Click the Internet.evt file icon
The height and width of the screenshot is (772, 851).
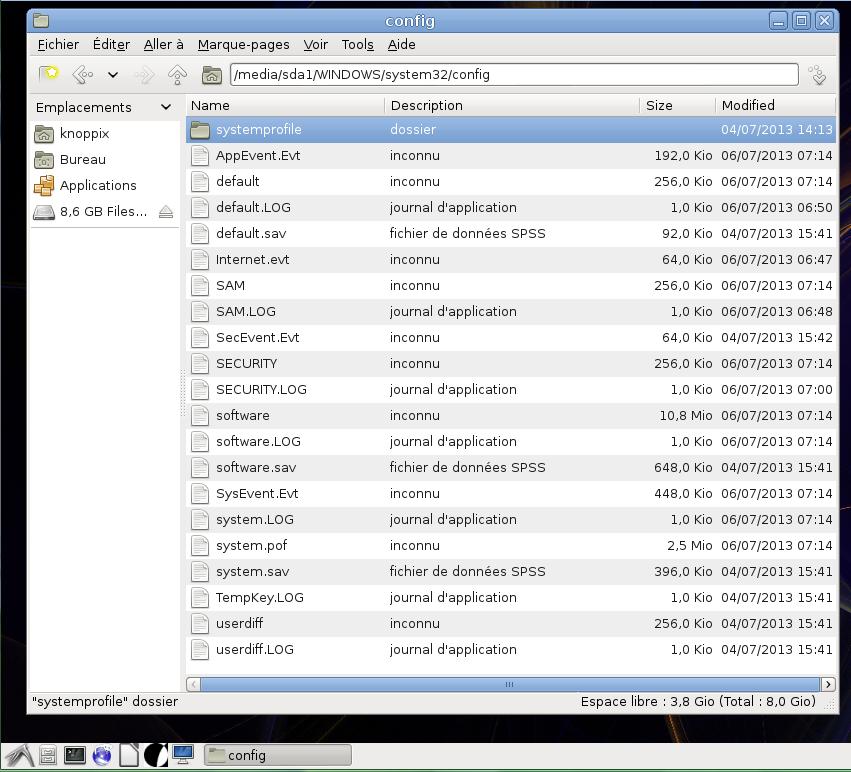[x=200, y=260]
